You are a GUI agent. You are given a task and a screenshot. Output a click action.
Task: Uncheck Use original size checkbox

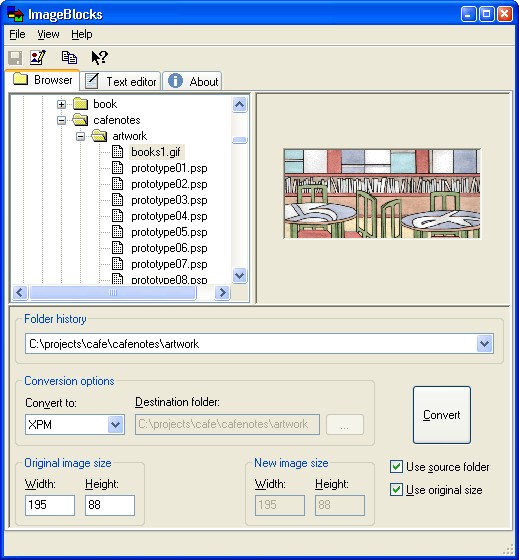(x=396, y=490)
